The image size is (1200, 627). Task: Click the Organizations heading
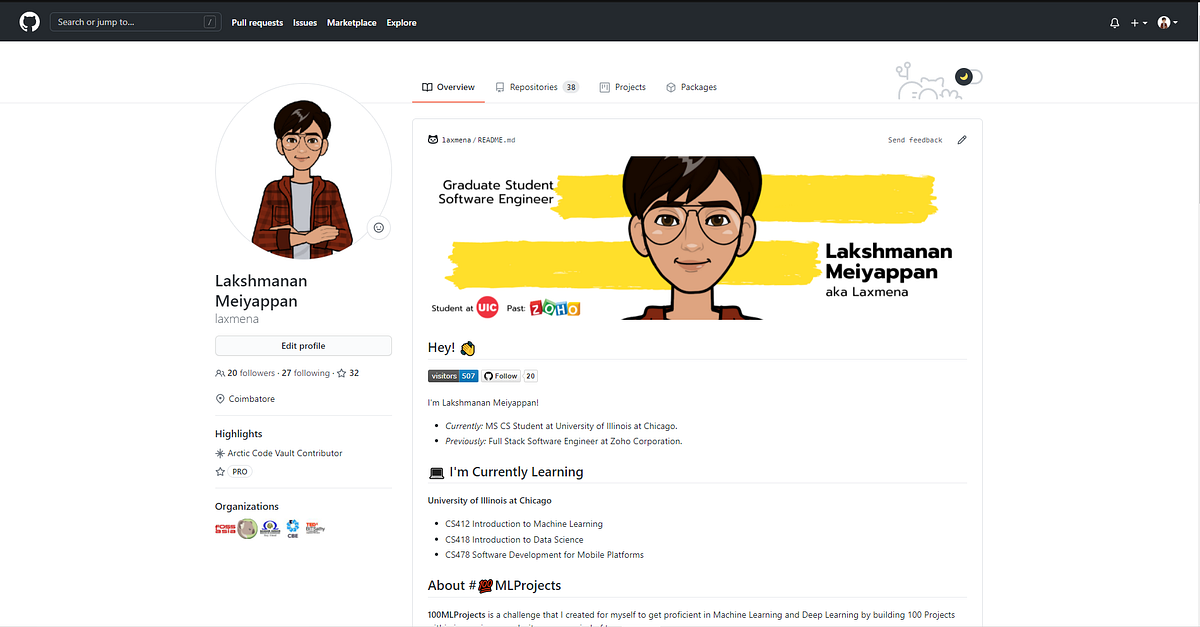point(247,506)
